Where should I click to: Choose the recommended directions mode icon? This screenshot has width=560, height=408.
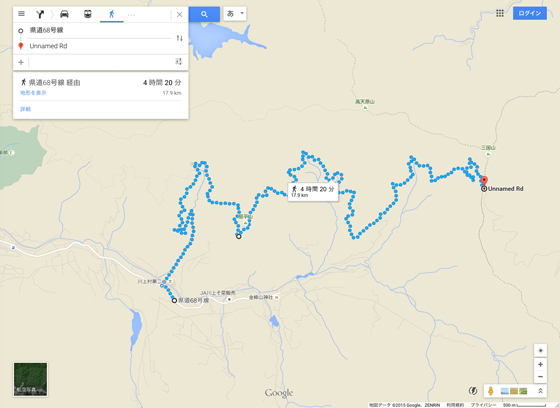(x=40, y=14)
